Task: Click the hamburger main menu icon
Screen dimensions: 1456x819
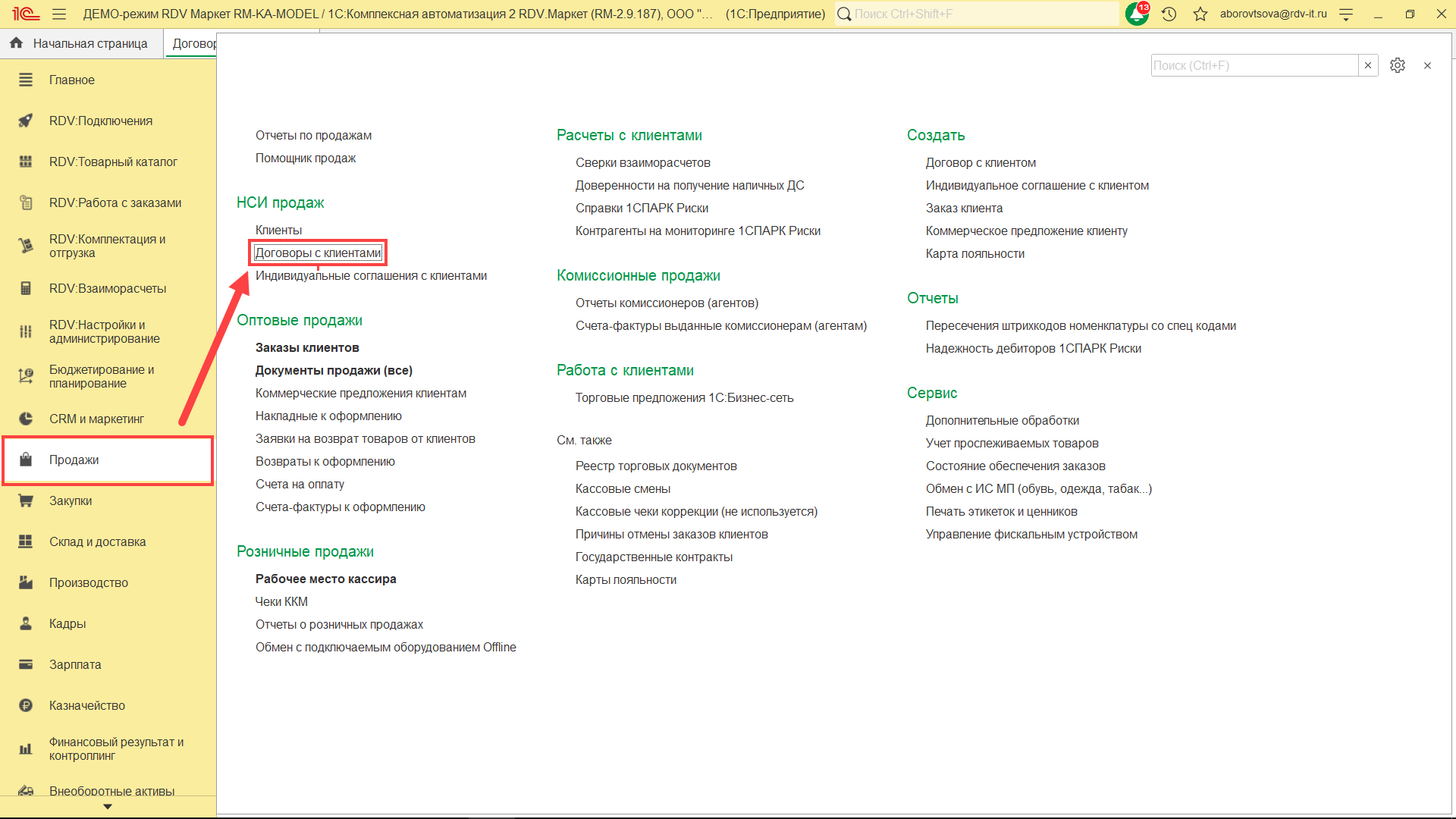Action: (59, 14)
